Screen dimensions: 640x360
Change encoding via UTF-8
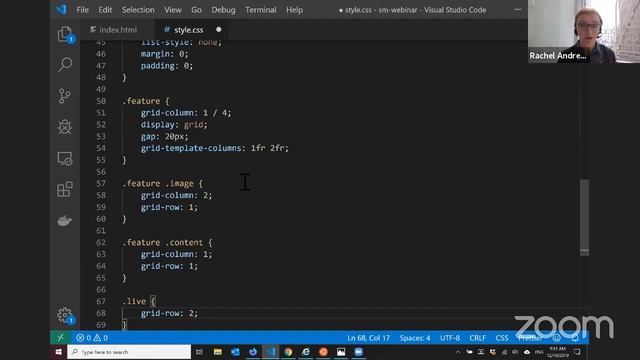450,338
